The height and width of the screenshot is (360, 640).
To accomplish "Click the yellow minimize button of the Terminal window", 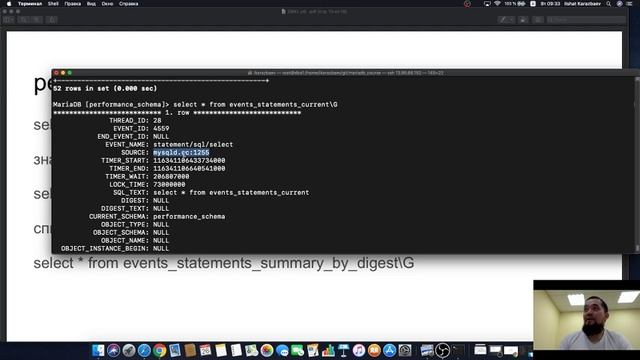I will coord(63,73).
